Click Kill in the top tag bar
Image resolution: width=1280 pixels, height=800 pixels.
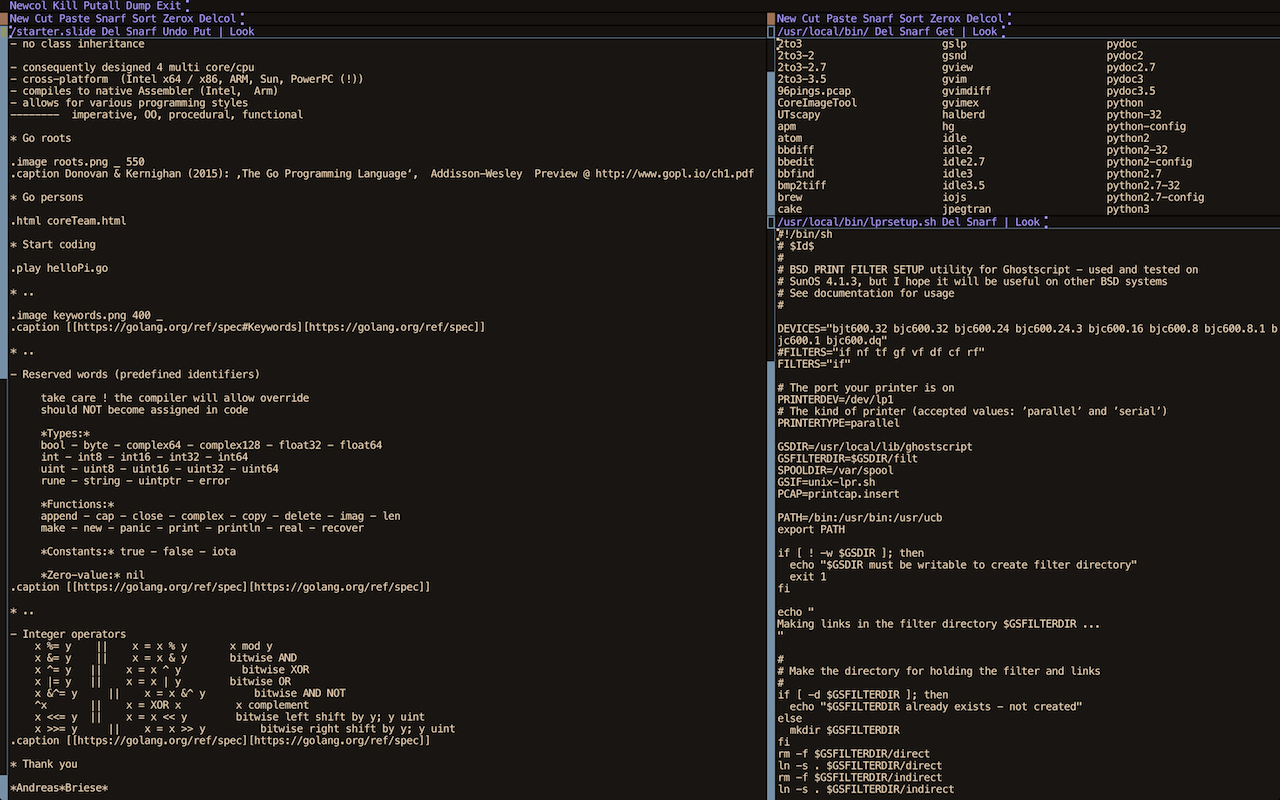(64, 6)
